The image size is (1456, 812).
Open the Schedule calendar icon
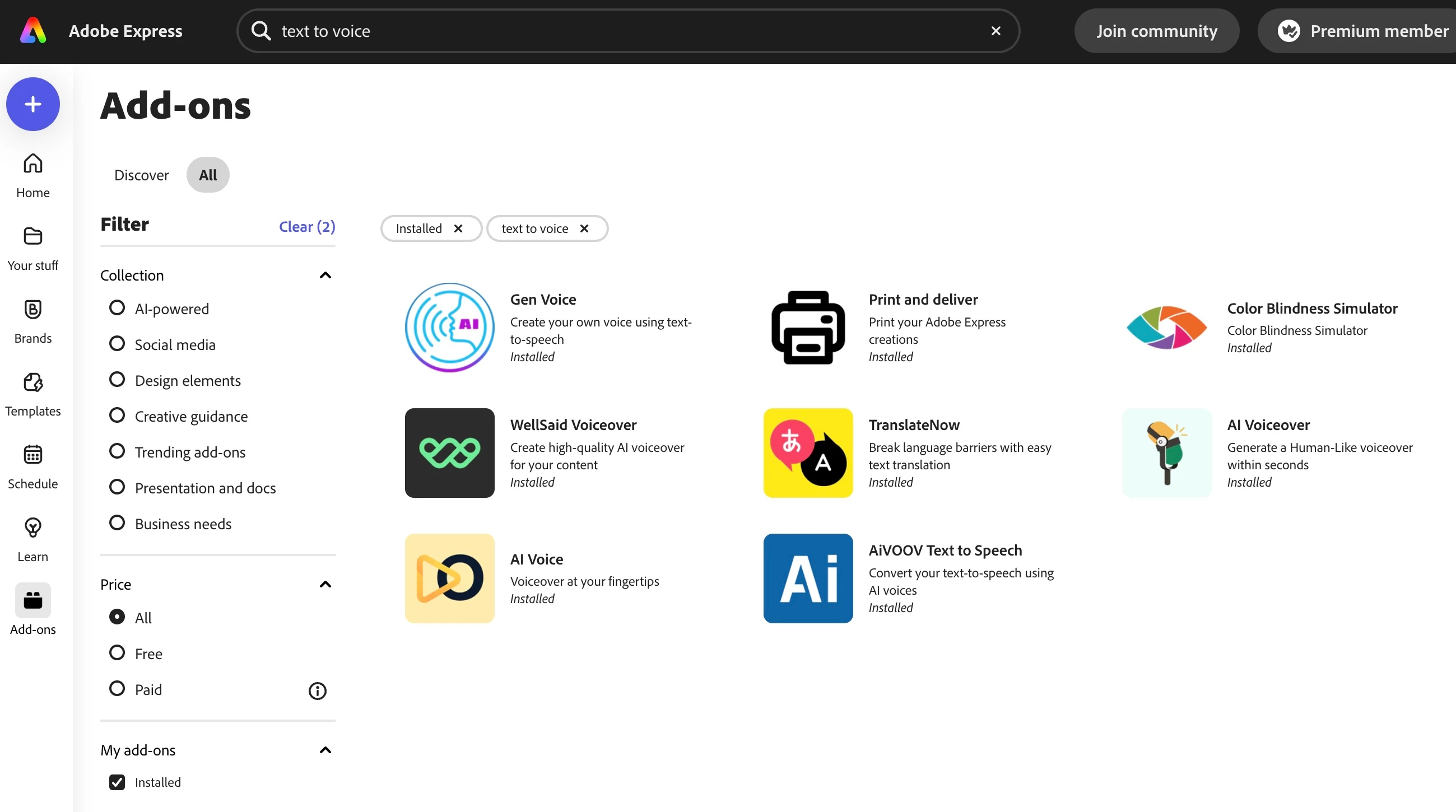click(x=33, y=455)
